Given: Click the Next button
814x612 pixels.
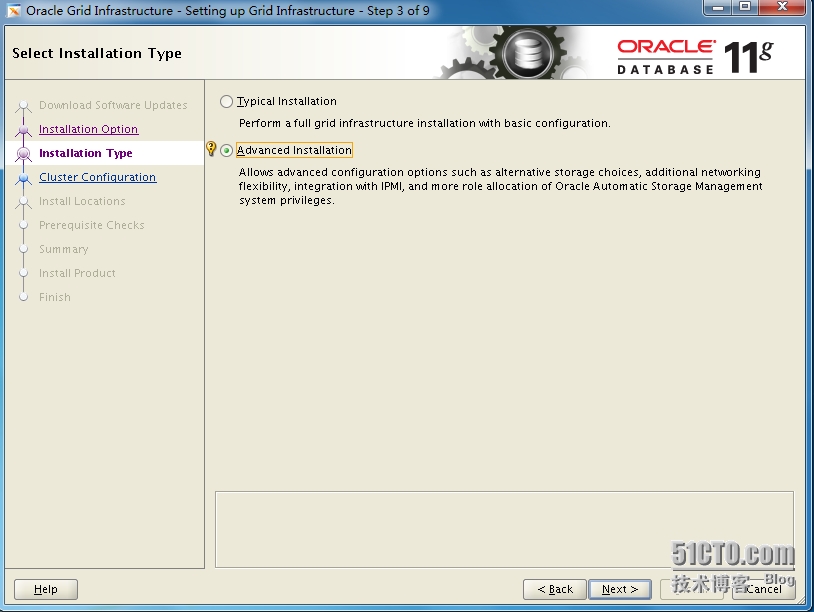Looking at the screenshot, I should 620,589.
